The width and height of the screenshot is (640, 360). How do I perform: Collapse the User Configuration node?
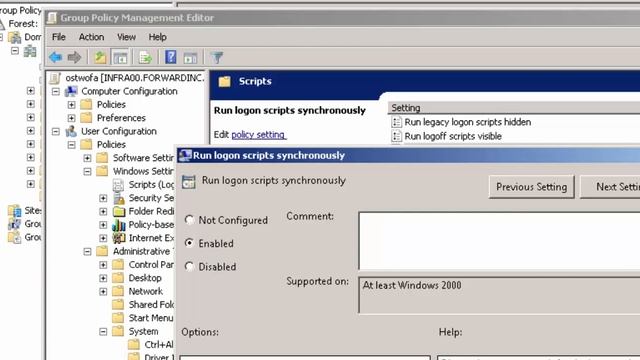click(x=56, y=131)
